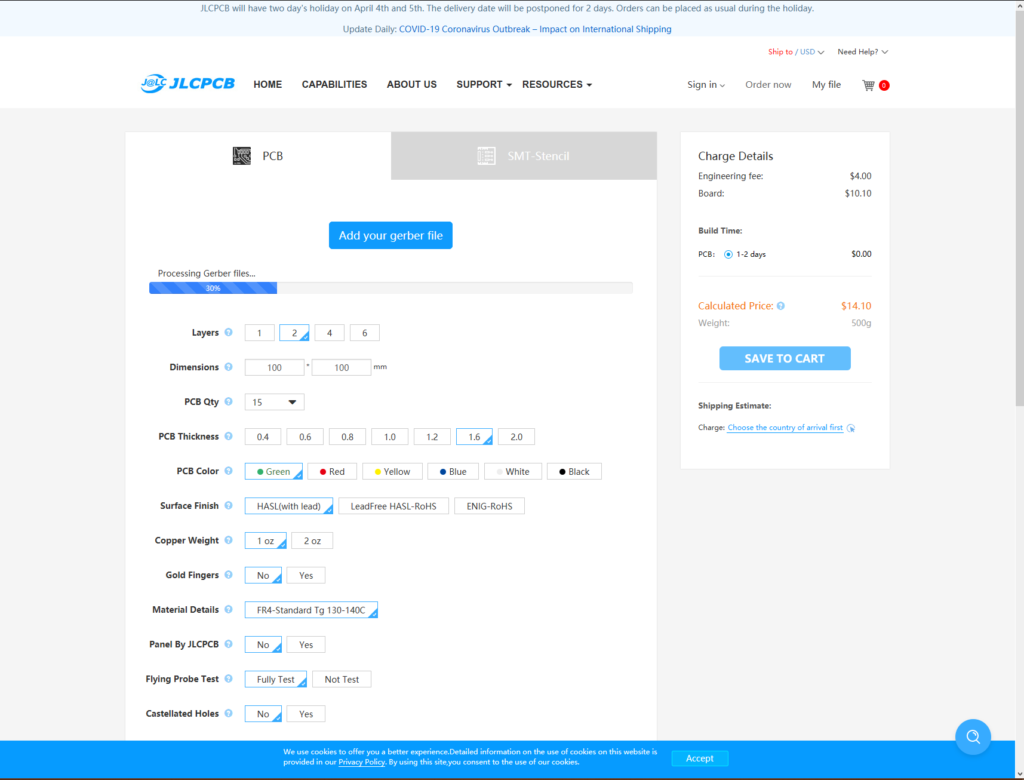Click pointer icon beside country of arrival link
Viewport: 1024px width, 780px height.
pos(851,428)
